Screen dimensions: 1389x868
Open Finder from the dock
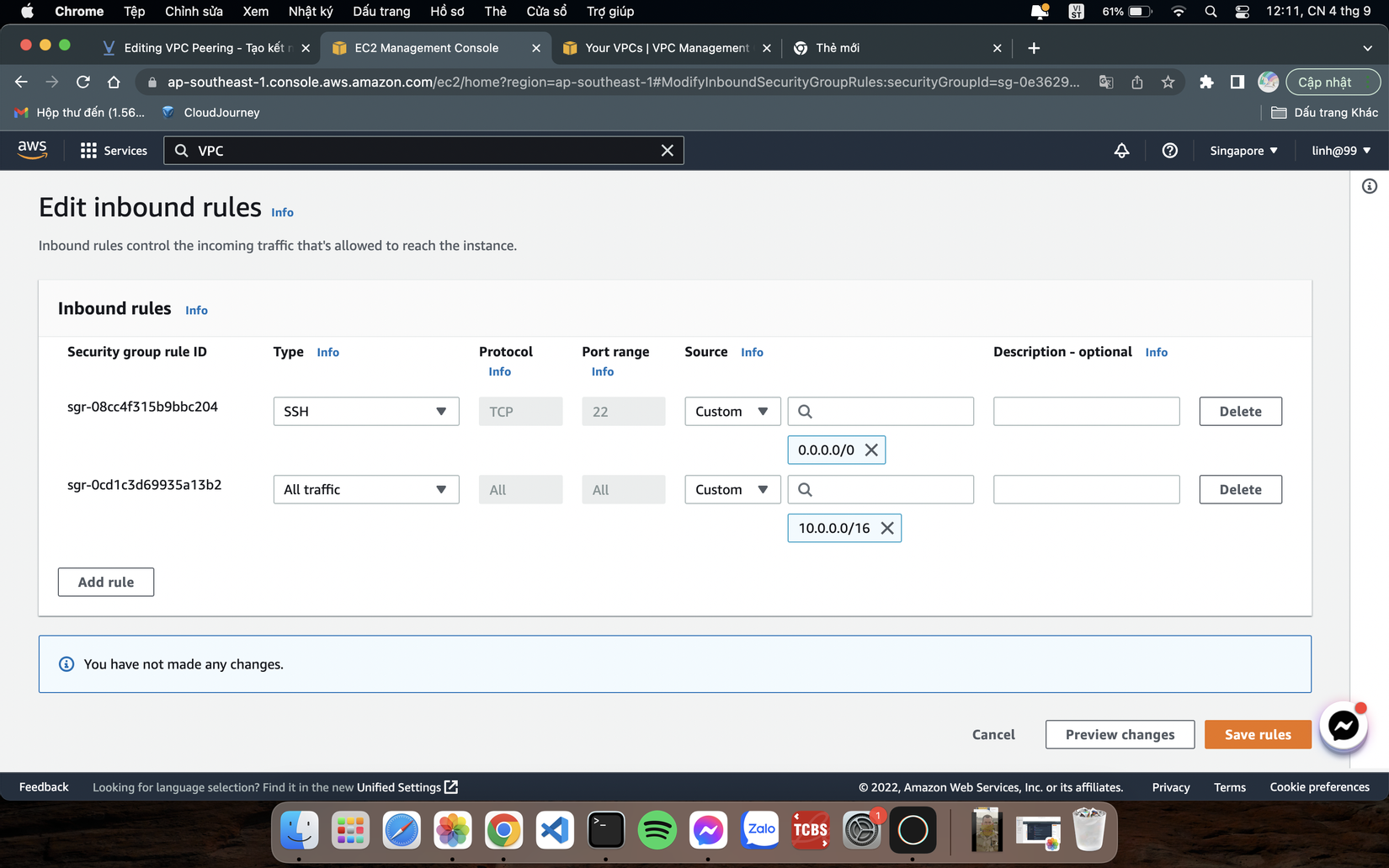[299, 830]
